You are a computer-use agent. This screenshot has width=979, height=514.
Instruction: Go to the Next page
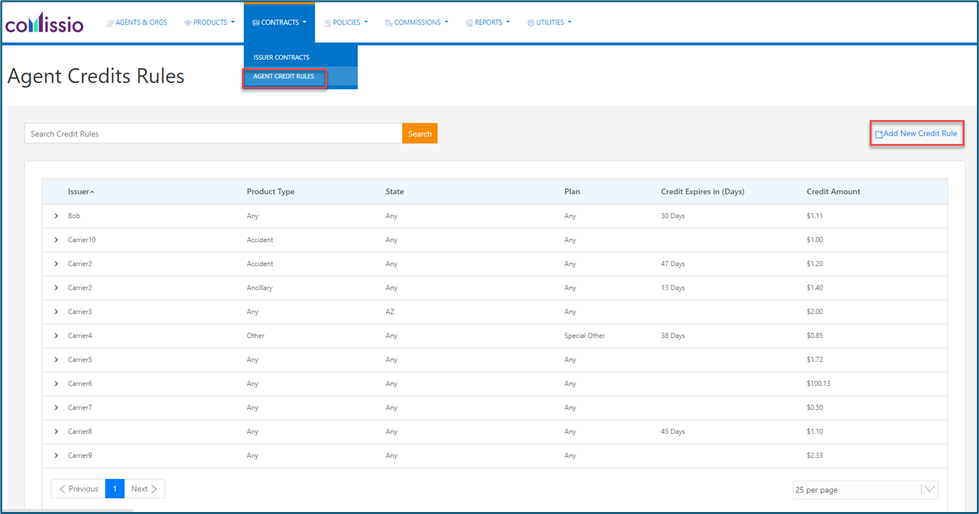(x=145, y=489)
